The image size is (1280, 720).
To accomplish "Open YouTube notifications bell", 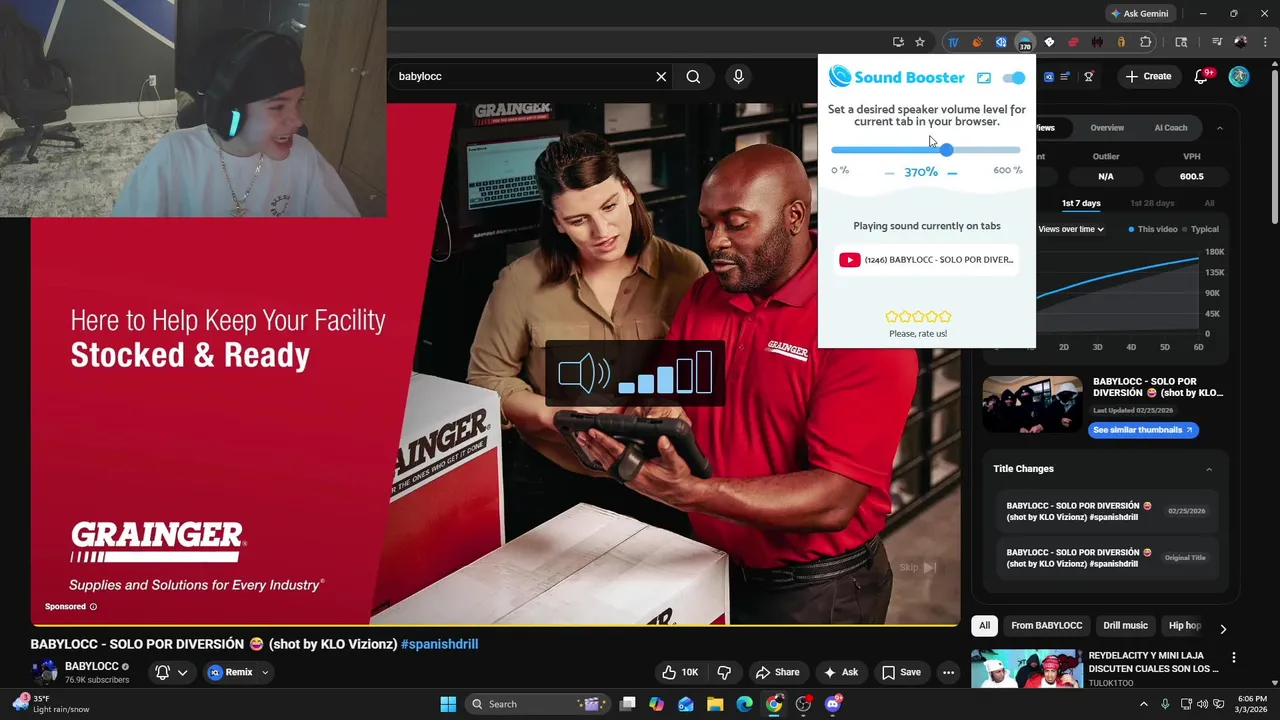I will pos(1202,76).
